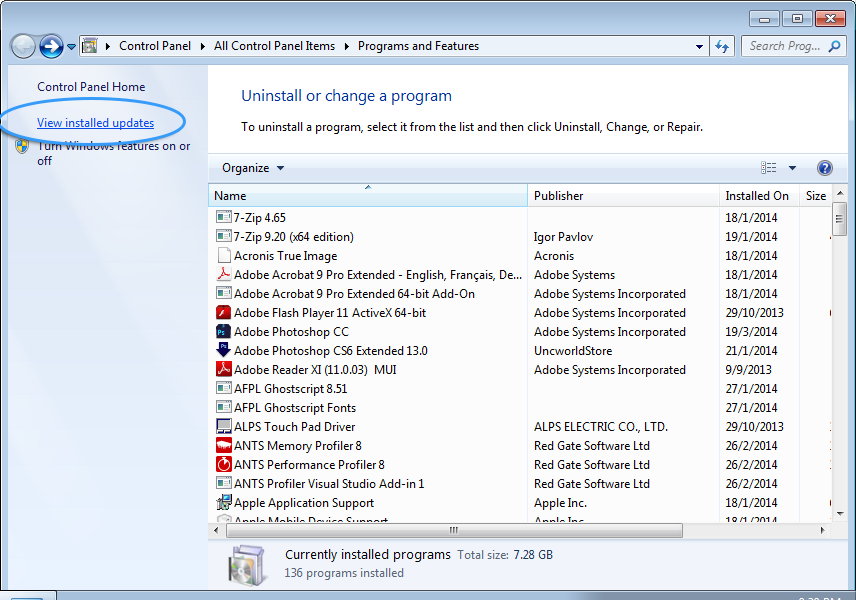The image size is (856, 600).
Task: Click the horizontal scrollbar left arrow
Action: pyautogui.click(x=216, y=530)
